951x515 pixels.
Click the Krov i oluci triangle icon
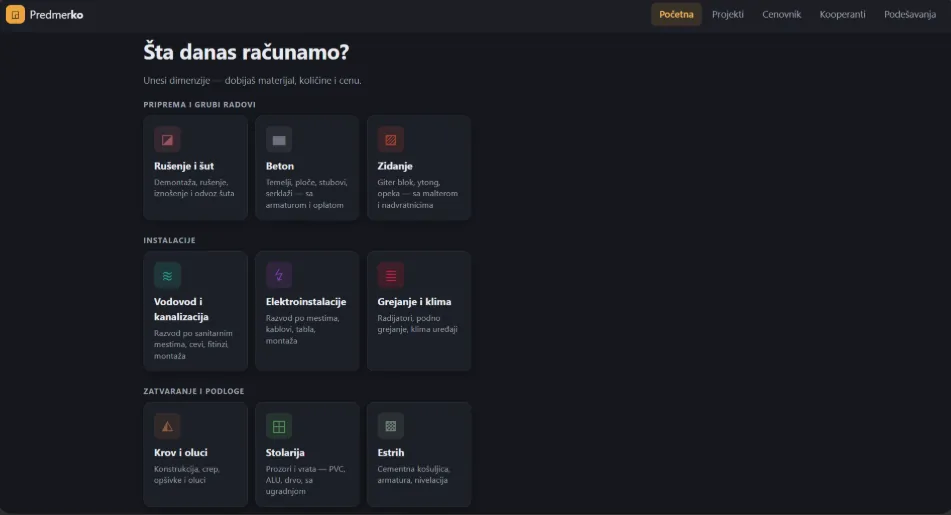point(167,426)
